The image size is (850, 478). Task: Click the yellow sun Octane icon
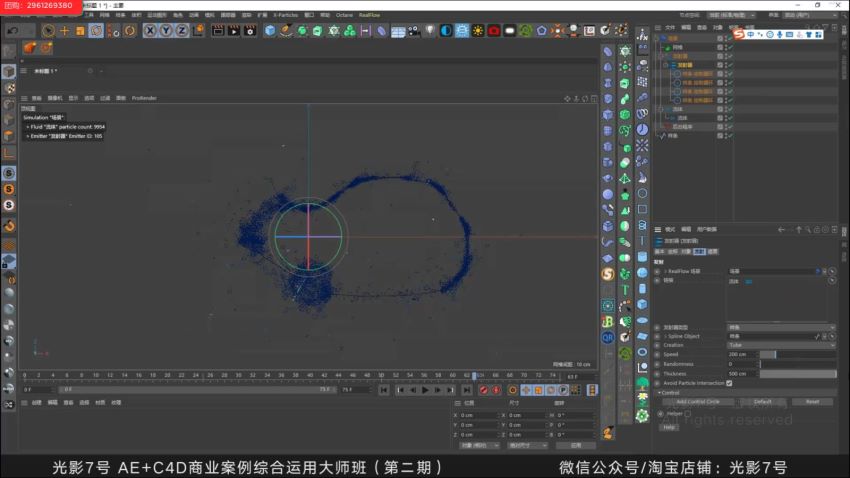478,30
